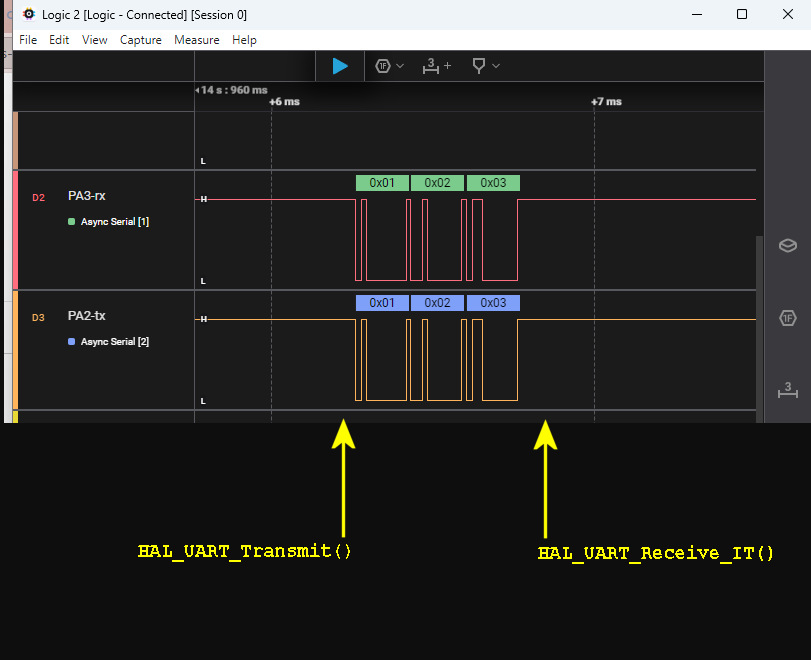Open the Device Settings panel in right sidebar
This screenshot has height=660, width=811.
788,245
